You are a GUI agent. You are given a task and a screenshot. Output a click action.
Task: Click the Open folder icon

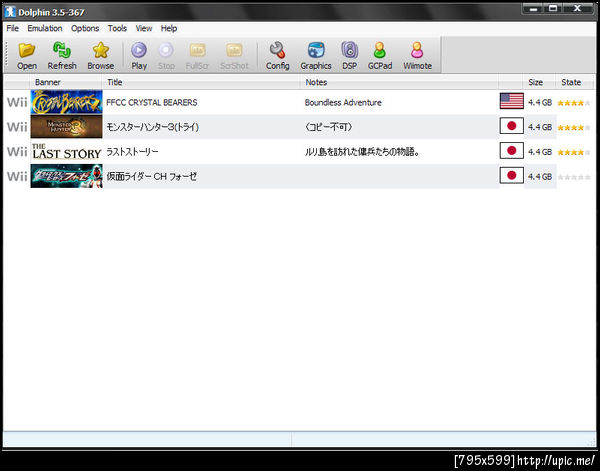click(27, 50)
